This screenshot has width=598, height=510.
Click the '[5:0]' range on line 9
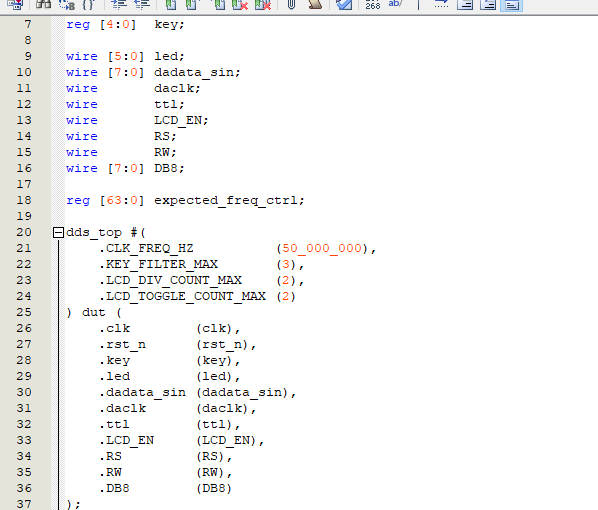click(125, 56)
